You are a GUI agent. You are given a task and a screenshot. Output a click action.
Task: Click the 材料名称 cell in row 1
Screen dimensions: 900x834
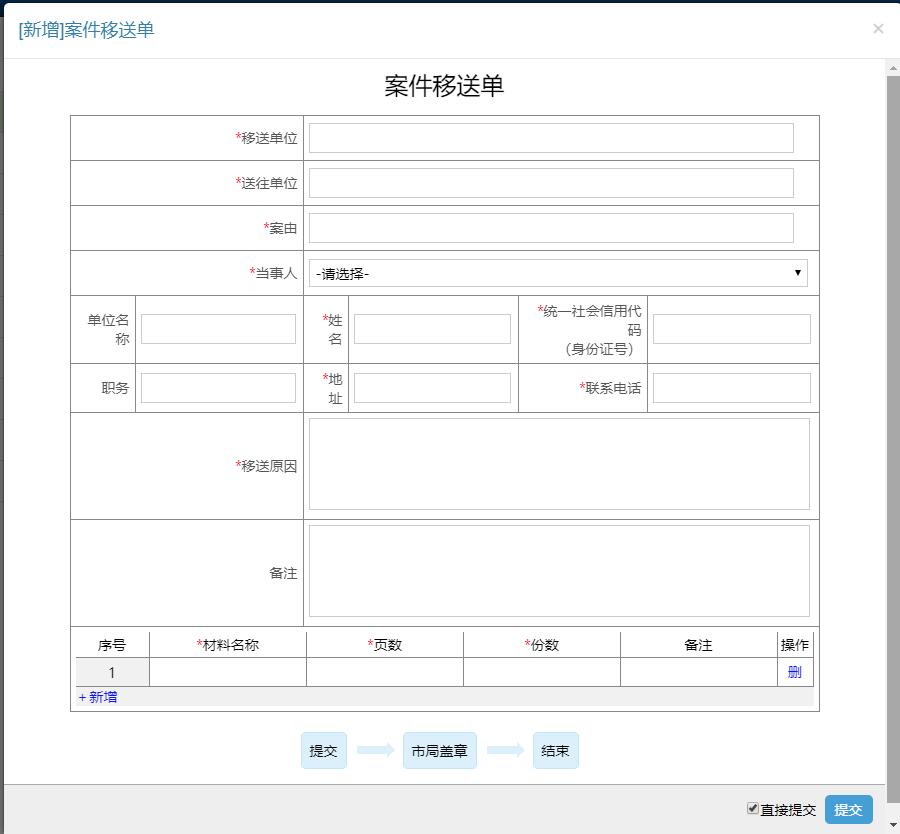228,672
